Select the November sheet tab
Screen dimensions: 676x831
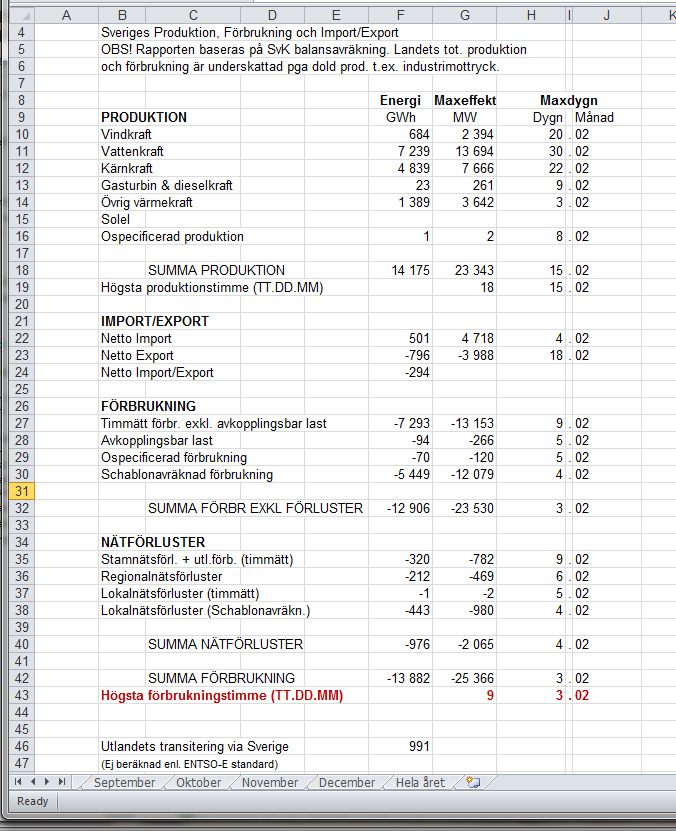(270, 782)
